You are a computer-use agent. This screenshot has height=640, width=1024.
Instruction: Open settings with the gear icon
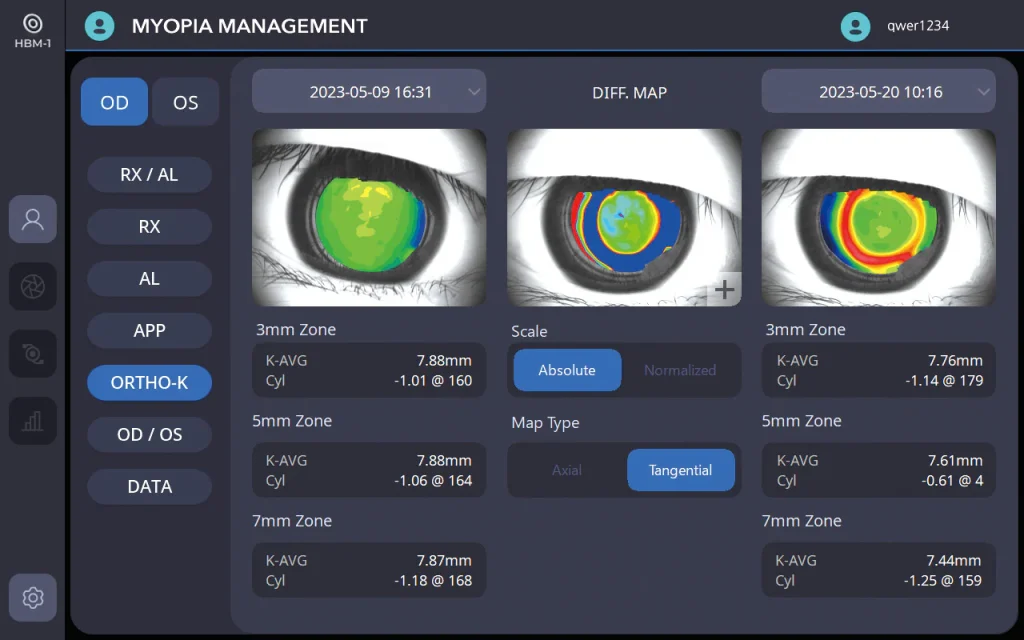(33, 598)
